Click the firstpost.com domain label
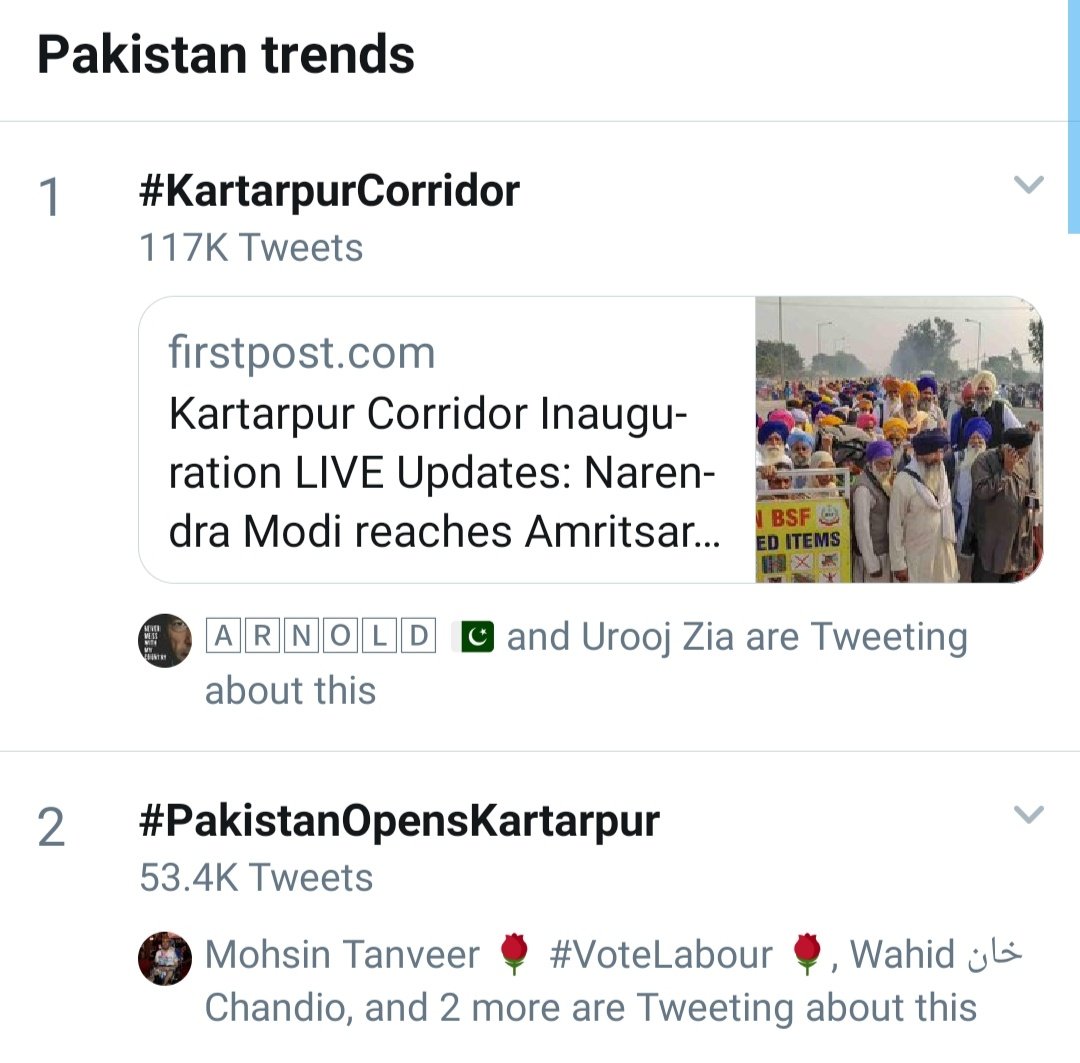Screen dimensions: 1080x1063 [x=302, y=353]
